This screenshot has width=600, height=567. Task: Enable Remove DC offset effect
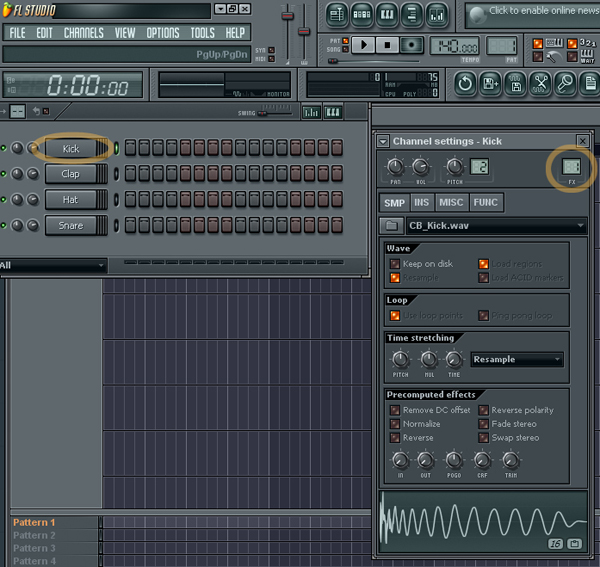click(395, 410)
